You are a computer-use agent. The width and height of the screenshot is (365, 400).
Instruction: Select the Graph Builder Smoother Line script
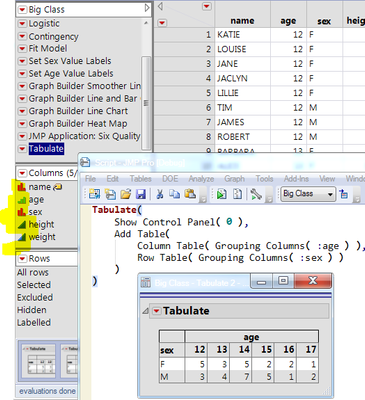[85, 86]
